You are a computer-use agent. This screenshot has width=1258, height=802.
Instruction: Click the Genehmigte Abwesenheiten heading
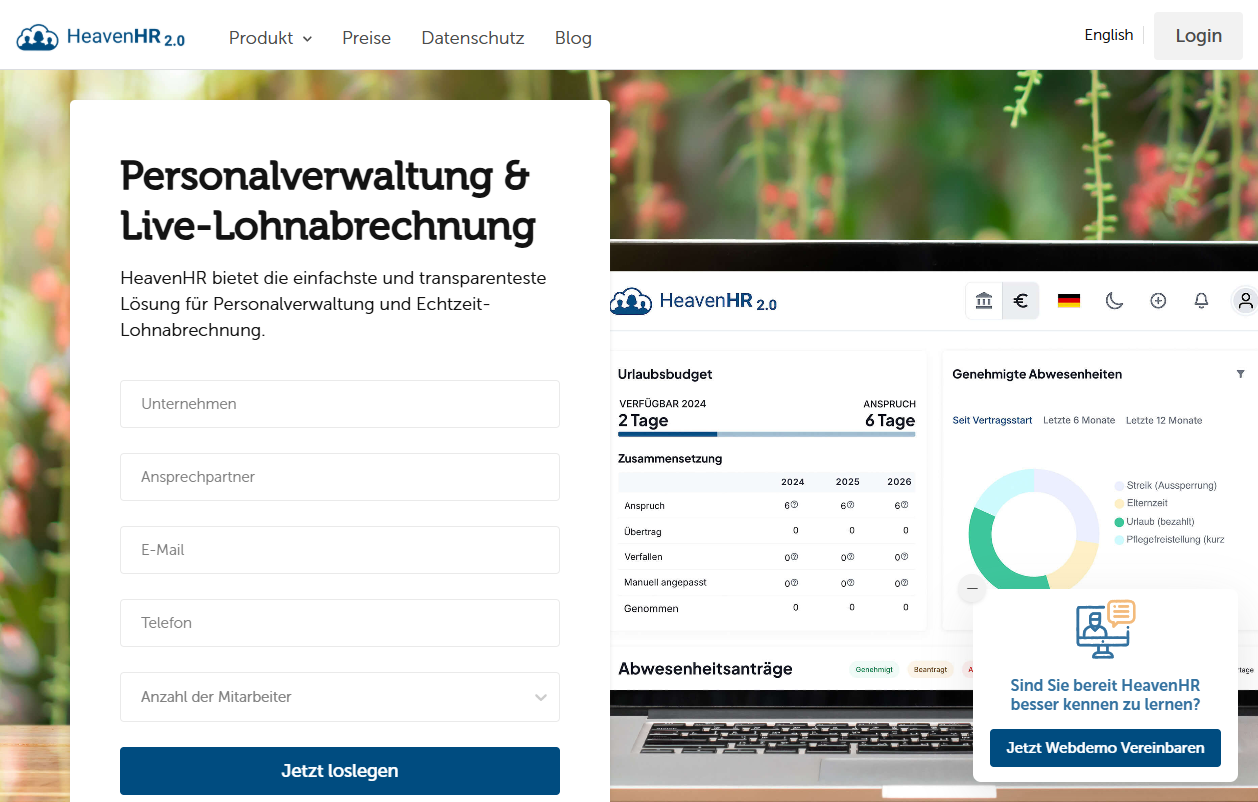point(1037,374)
